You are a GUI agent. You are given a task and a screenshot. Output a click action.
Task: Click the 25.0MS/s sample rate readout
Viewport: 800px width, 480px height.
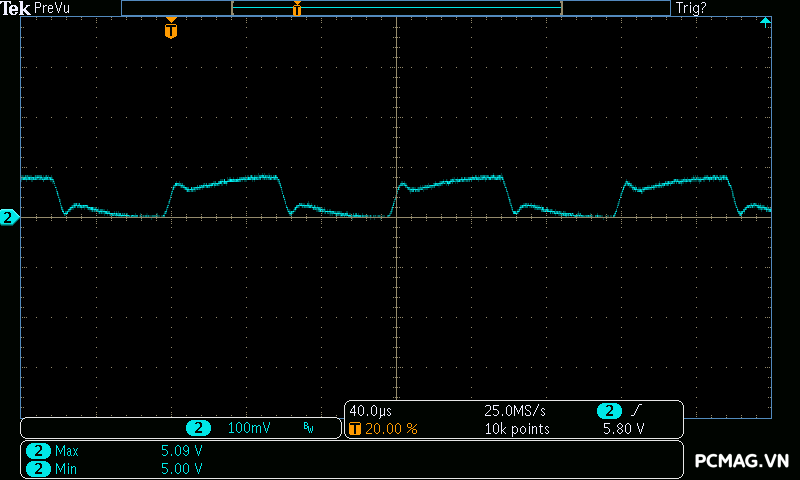515,411
